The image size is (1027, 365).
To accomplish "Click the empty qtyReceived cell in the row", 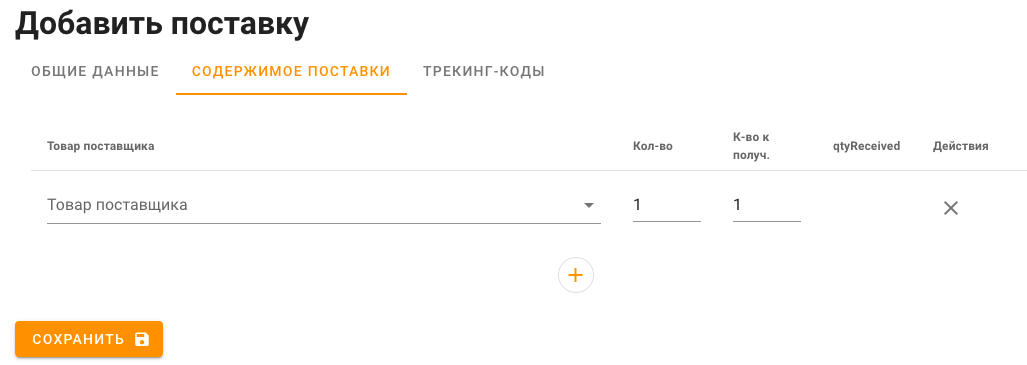I will click(x=866, y=207).
